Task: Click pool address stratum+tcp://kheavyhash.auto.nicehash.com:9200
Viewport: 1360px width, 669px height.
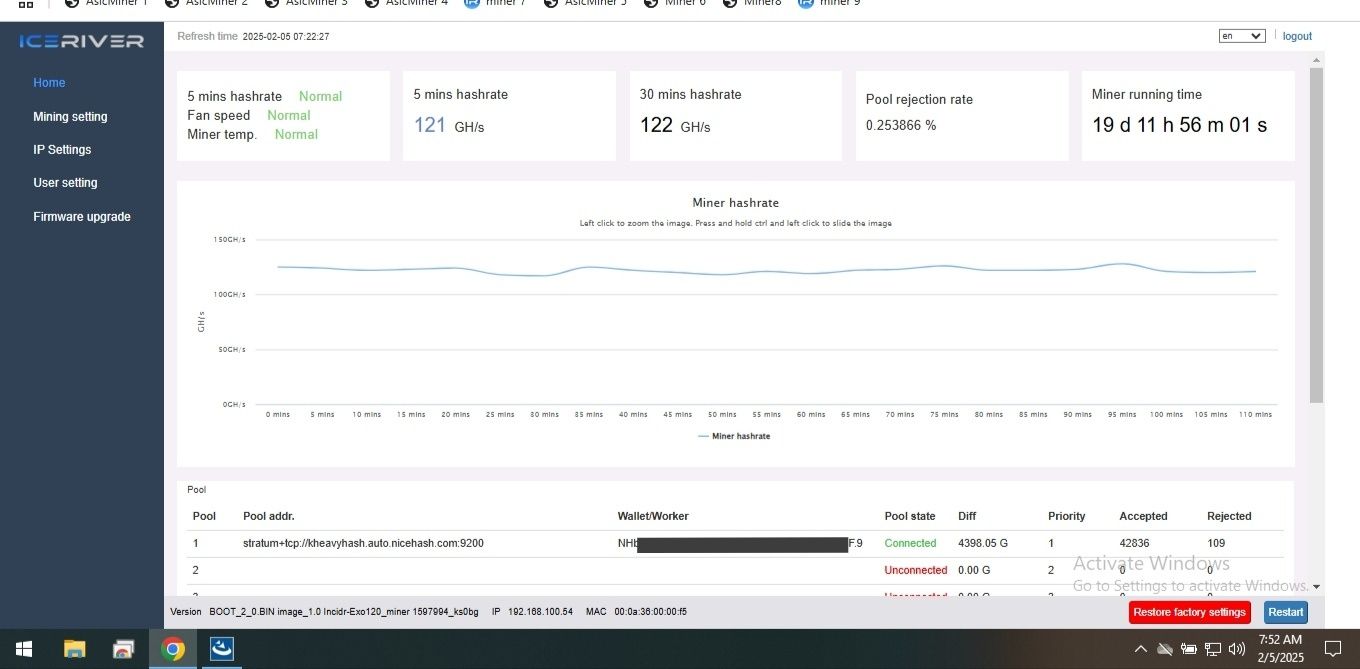Action: coord(363,543)
